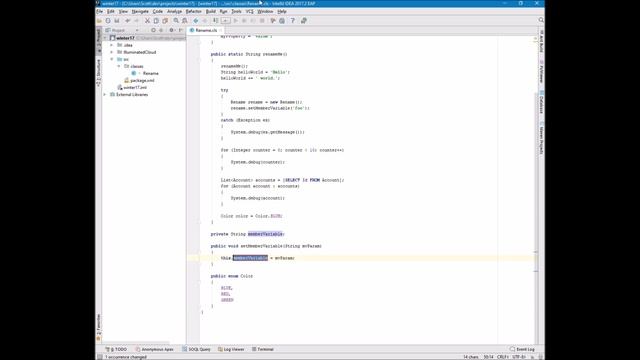The height and width of the screenshot is (360, 640).
Task: Expand the IlluminatedCloud folder
Action: coord(112,52)
